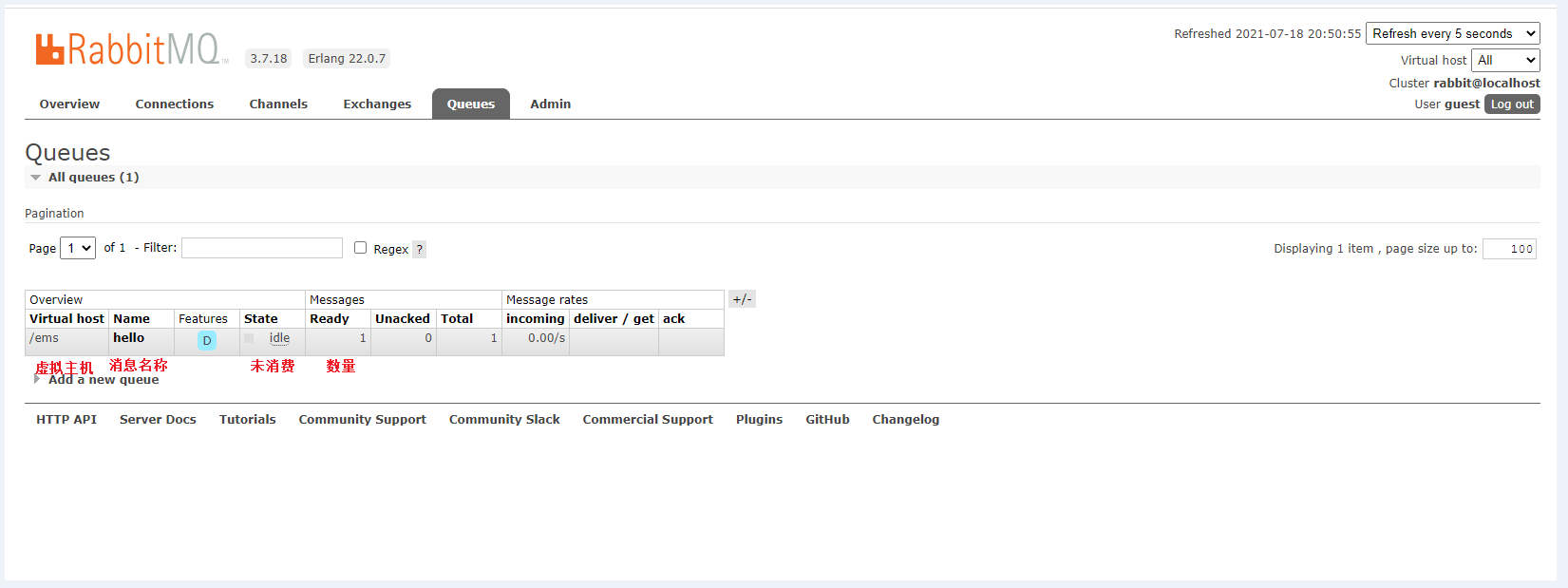
Task: Sort by the Virtual host column header
Action: (66, 319)
